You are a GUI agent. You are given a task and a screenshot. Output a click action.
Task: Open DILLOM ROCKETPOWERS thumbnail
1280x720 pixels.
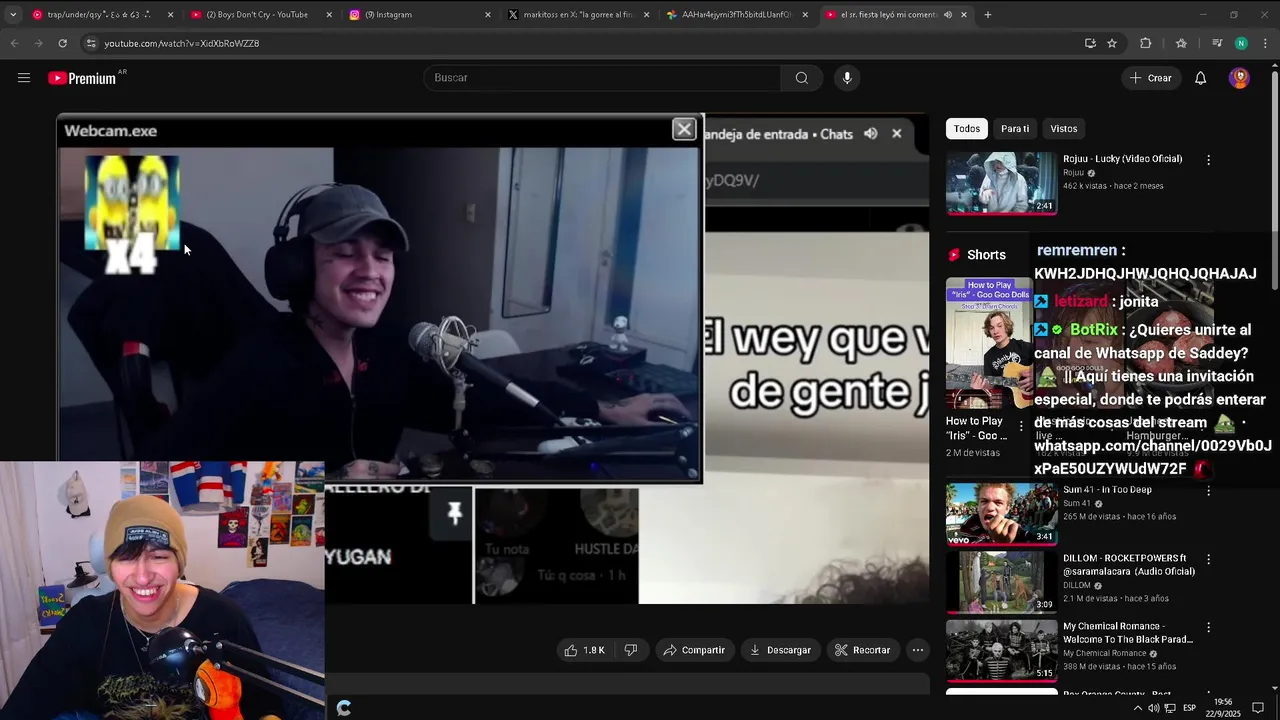(1001, 582)
